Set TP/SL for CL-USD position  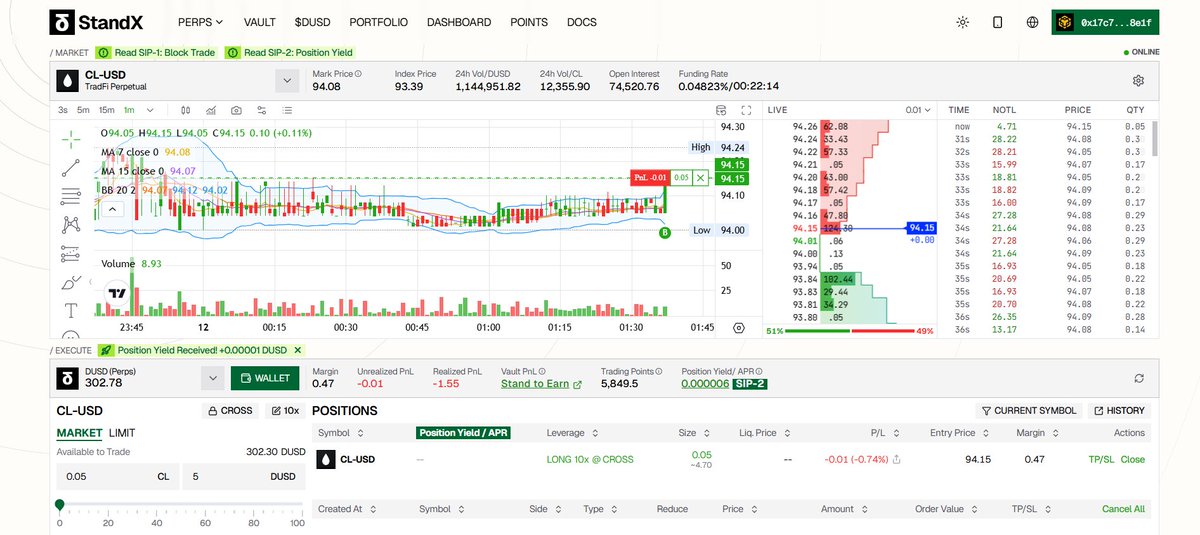point(1100,460)
